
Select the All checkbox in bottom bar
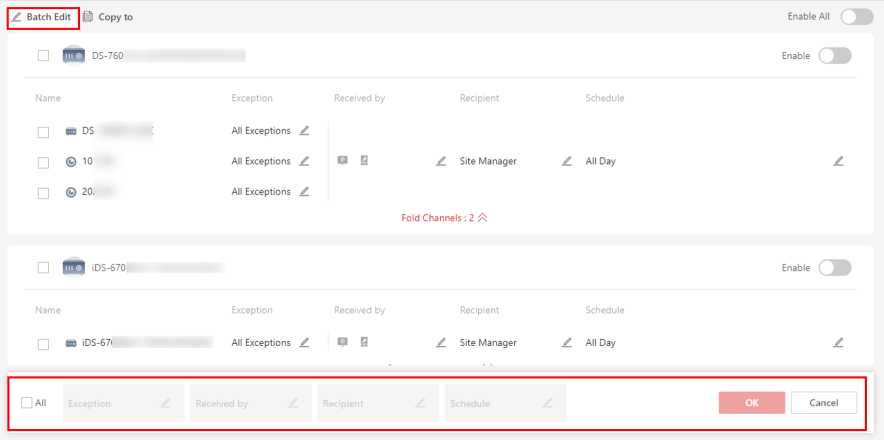pos(27,403)
